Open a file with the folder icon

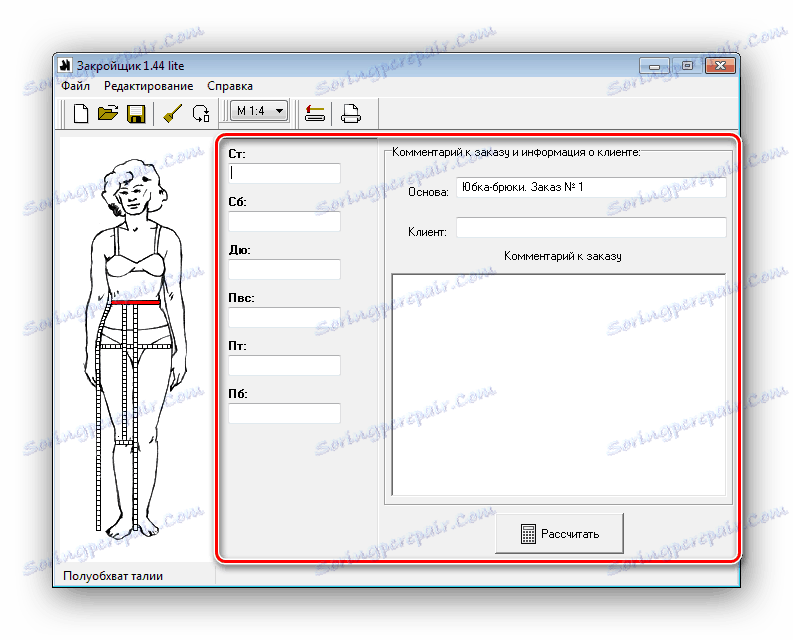(108, 113)
